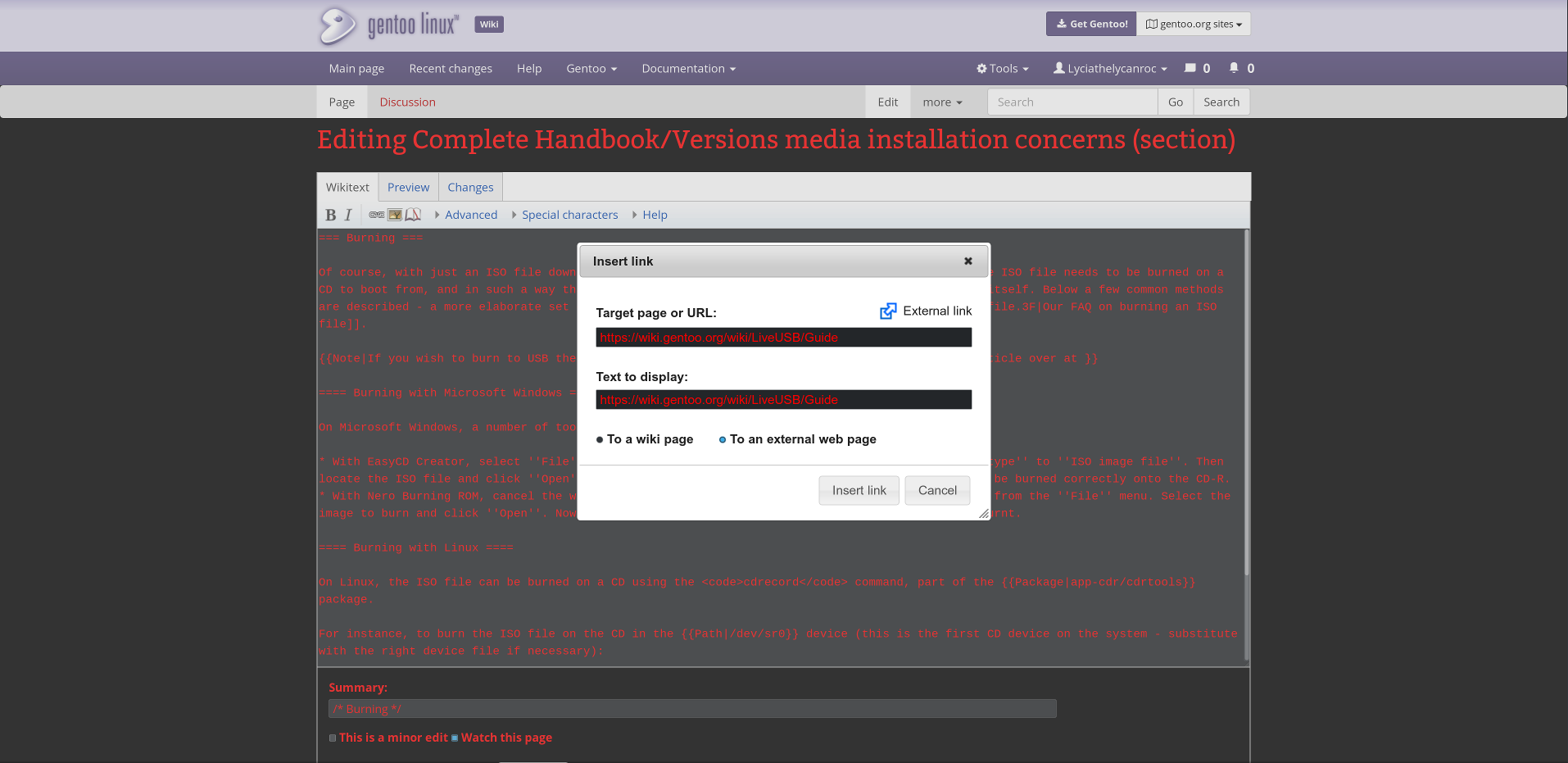The image size is (1568, 763).
Task: Open the gentoo.org sites dropdown
Action: 1194,24
